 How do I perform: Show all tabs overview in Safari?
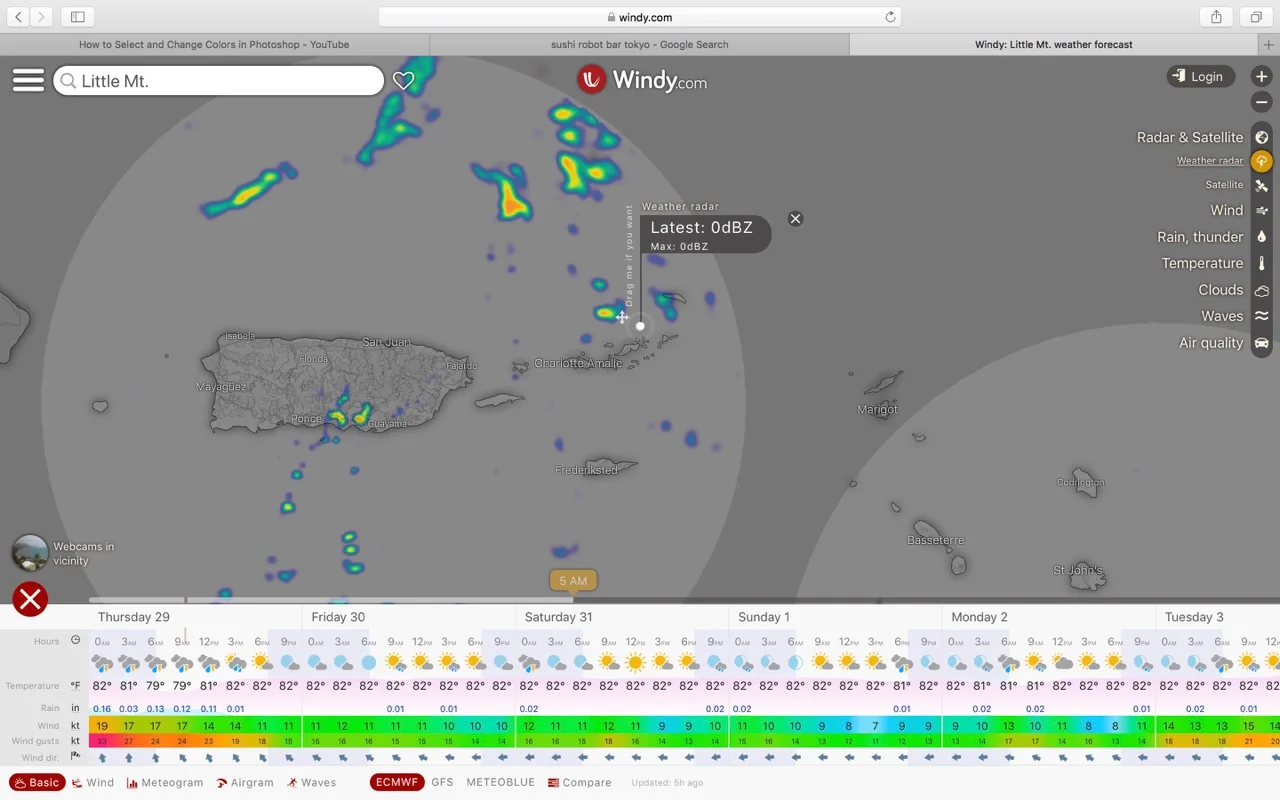[1255, 16]
